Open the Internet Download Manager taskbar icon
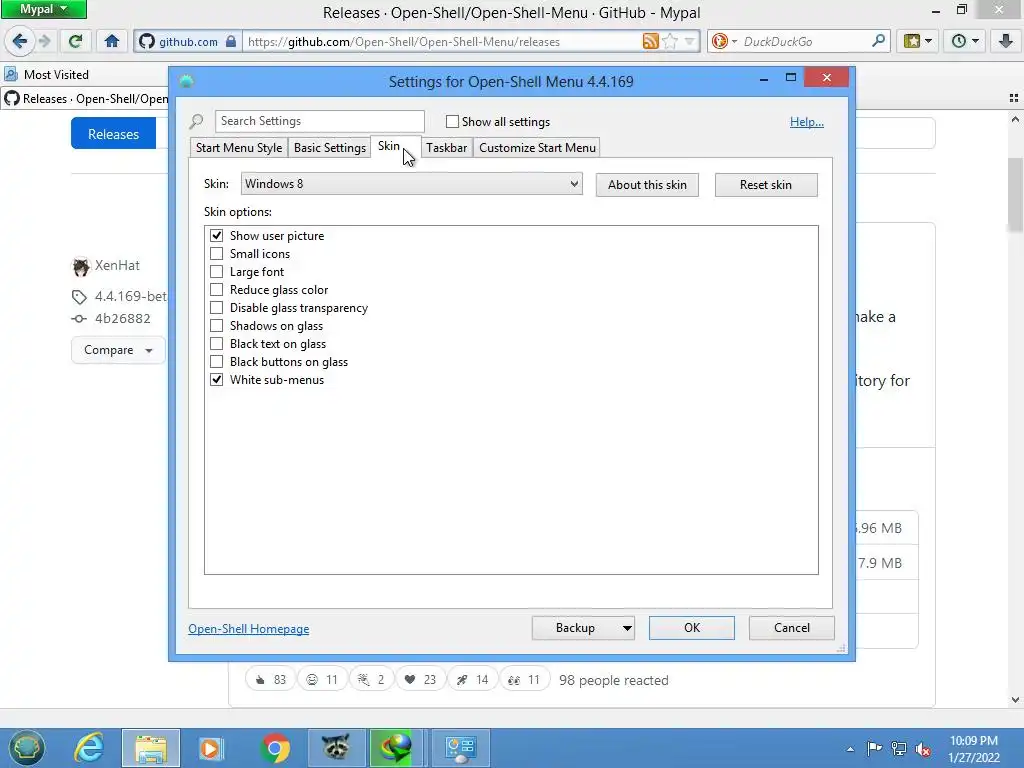Image resolution: width=1024 pixels, height=768 pixels. pos(396,748)
